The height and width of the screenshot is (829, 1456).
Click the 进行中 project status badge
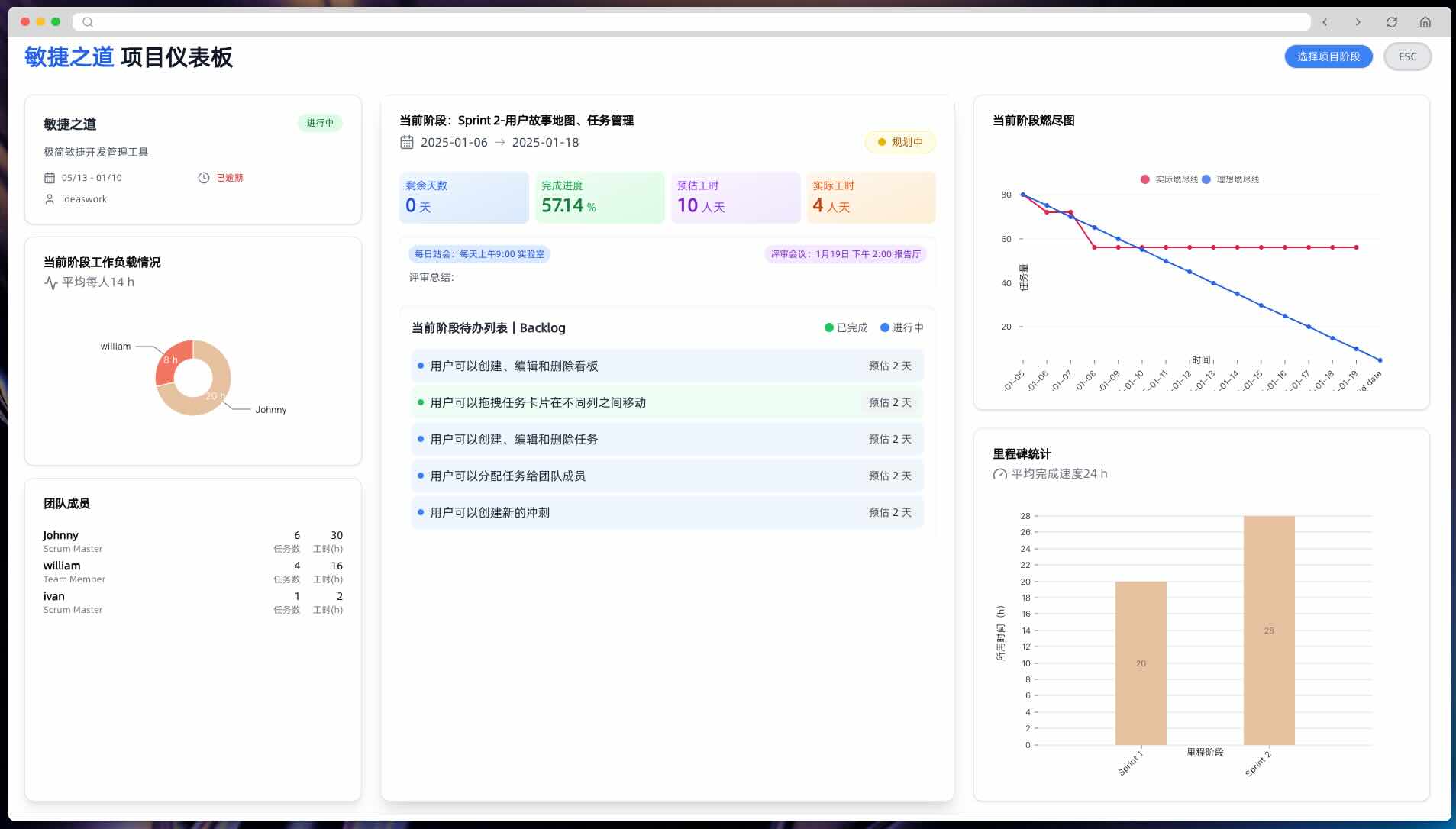(x=320, y=123)
